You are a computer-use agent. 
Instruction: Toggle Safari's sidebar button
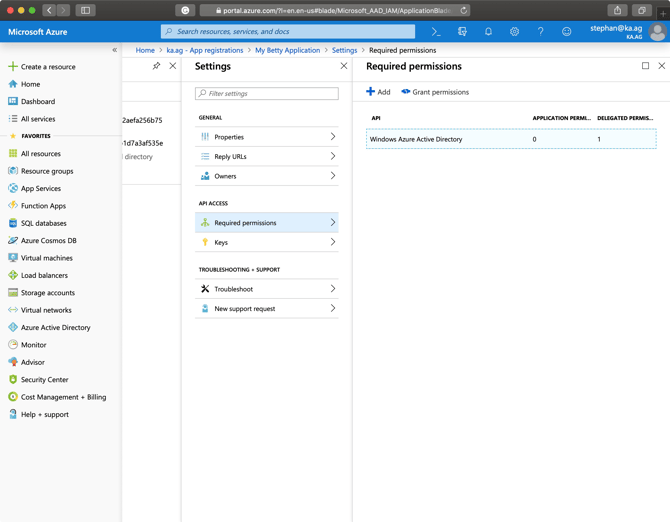tap(85, 10)
